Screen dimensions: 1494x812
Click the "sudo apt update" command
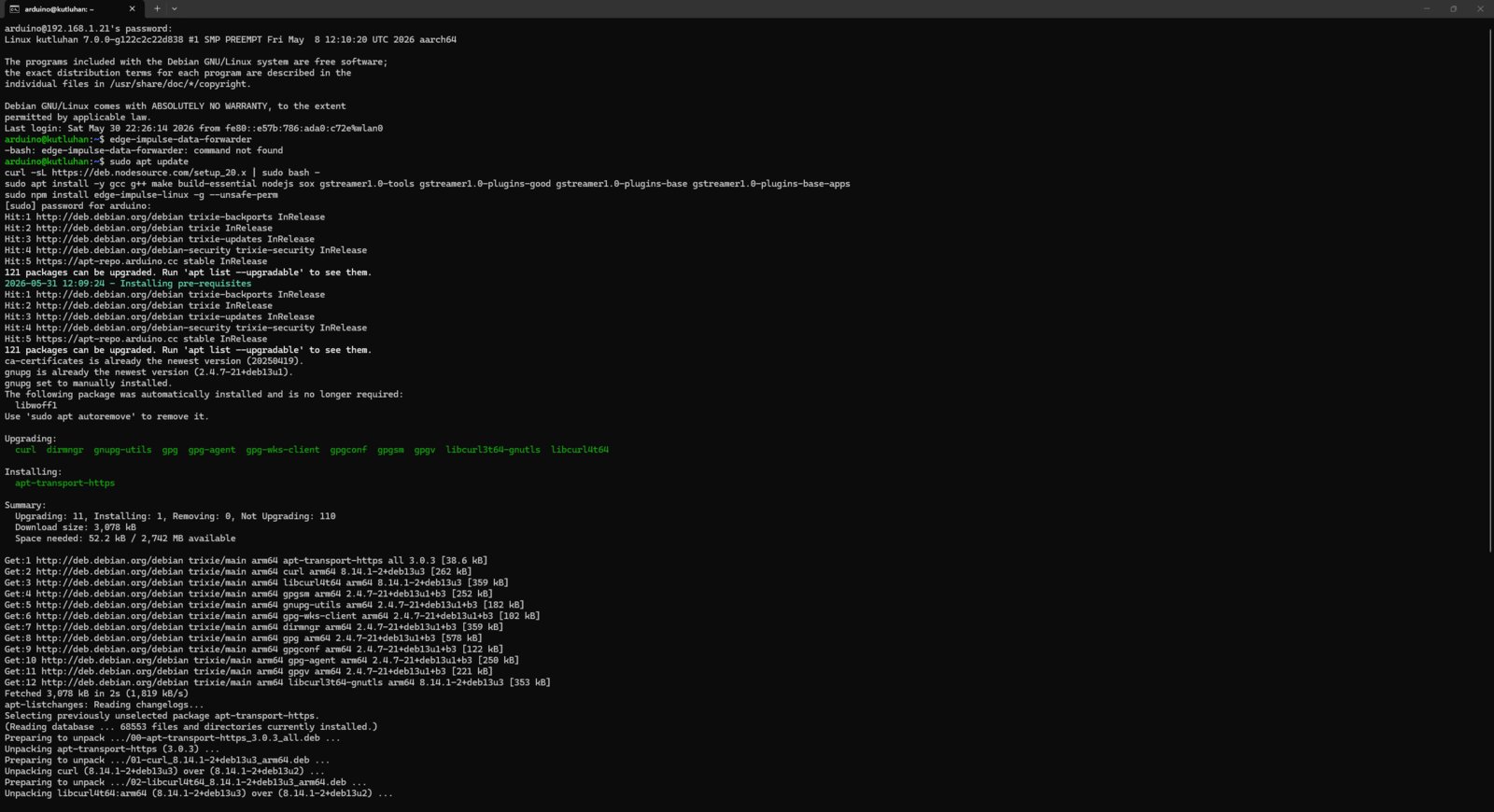[x=148, y=161]
